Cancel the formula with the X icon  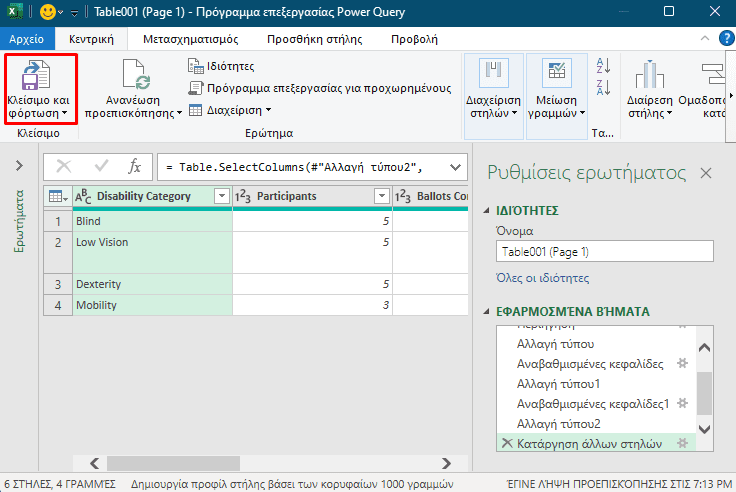point(63,167)
